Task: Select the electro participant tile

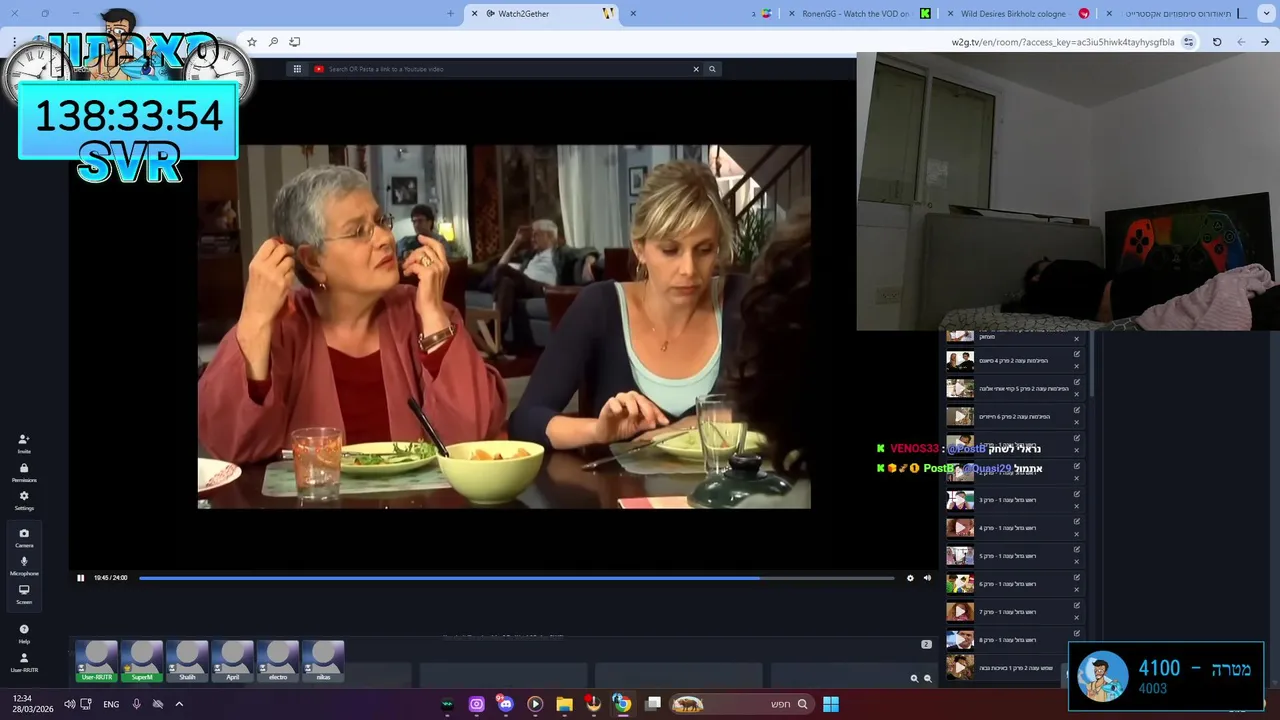Action: 278,662
